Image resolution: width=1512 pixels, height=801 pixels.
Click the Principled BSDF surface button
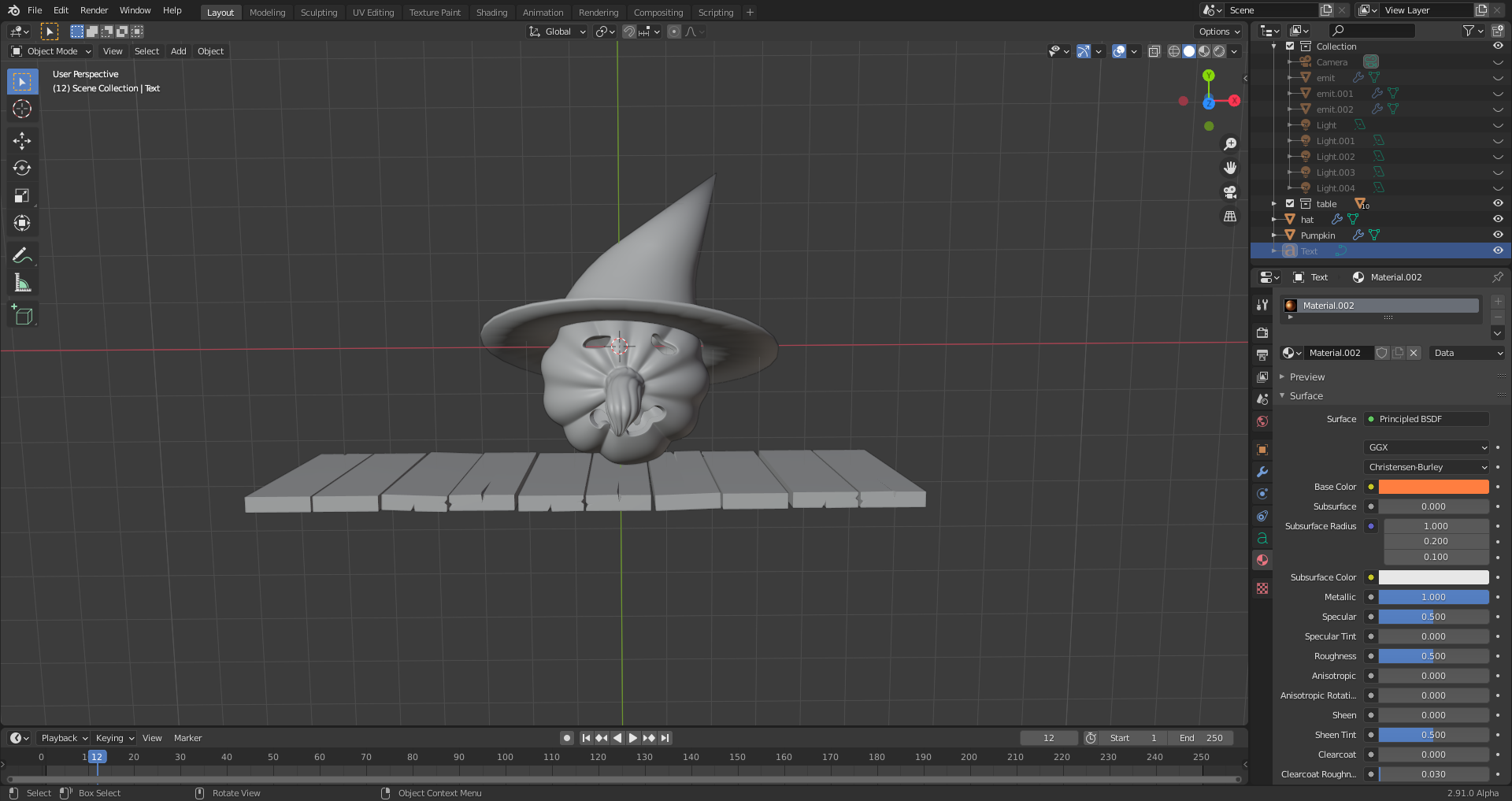pyautogui.click(x=1427, y=419)
